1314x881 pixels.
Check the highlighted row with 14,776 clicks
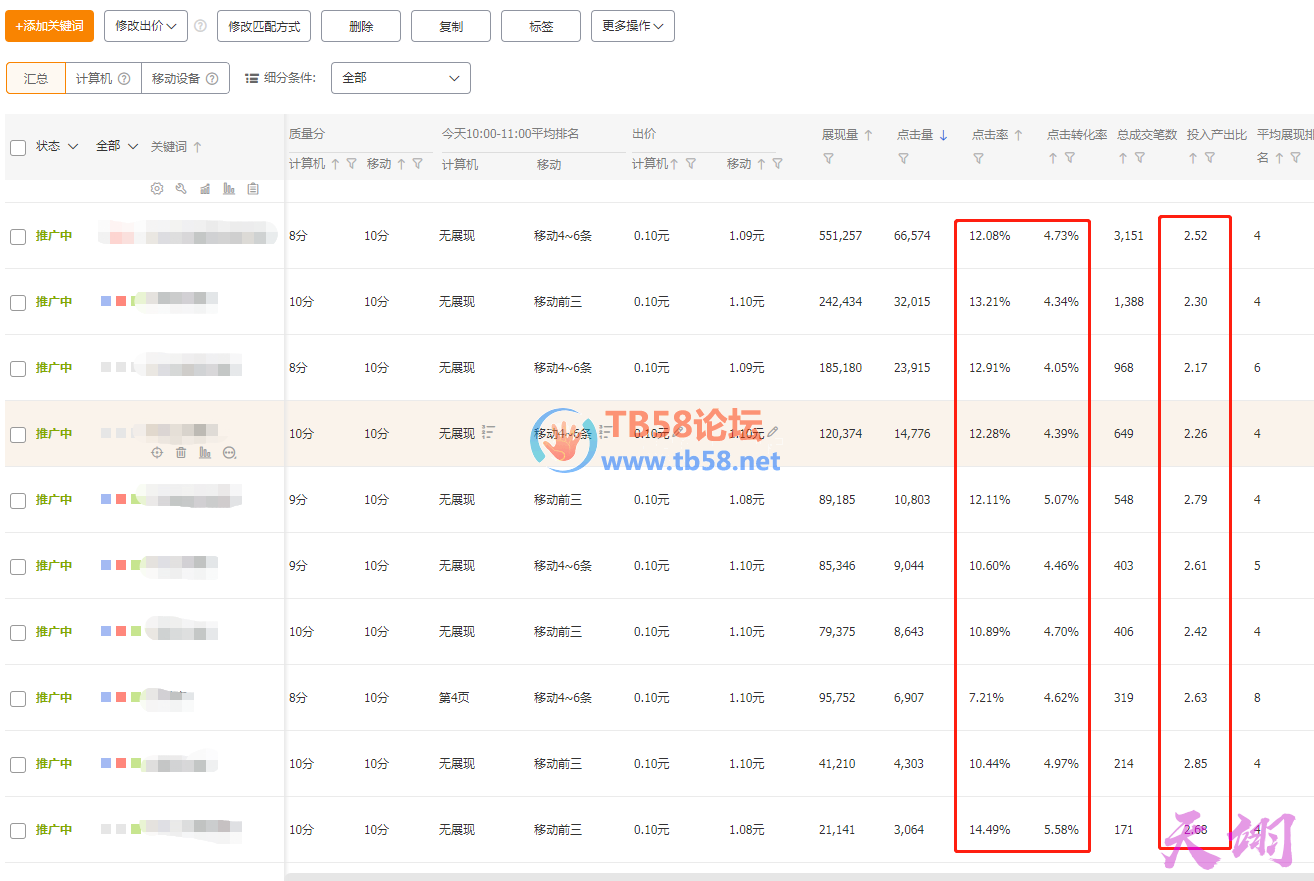pyautogui.click(x=18, y=434)
